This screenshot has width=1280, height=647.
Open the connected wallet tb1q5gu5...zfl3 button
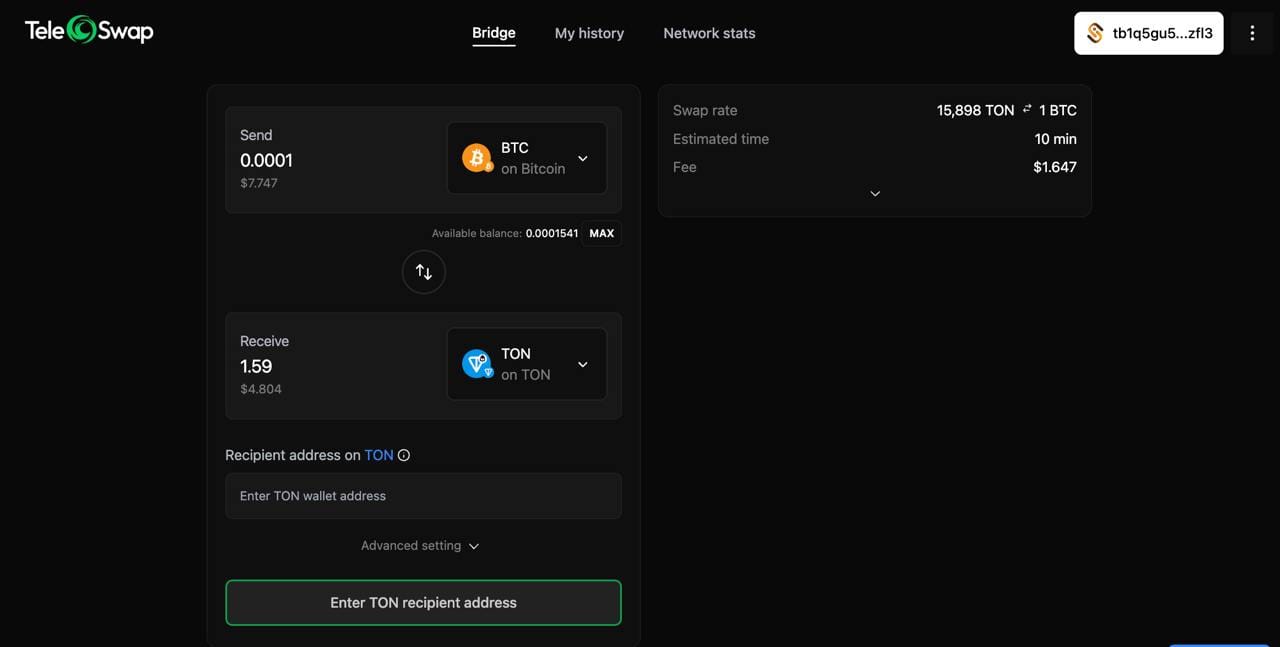point(1149,33)
